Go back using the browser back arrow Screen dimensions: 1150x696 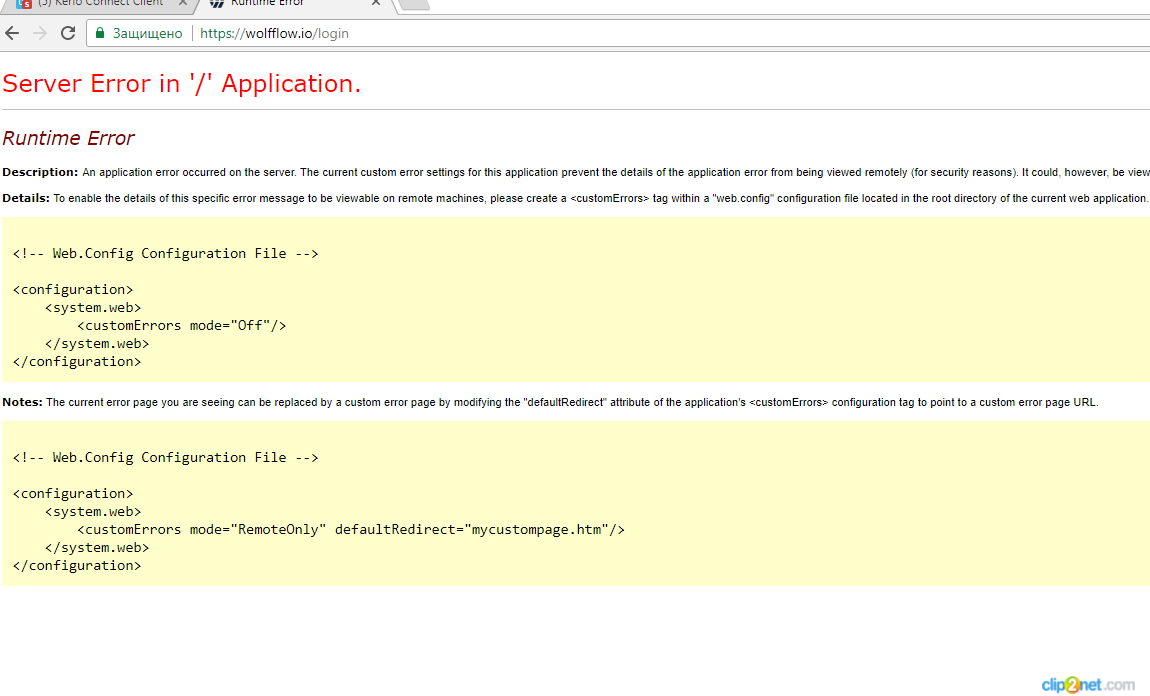(x=12, y=33)
